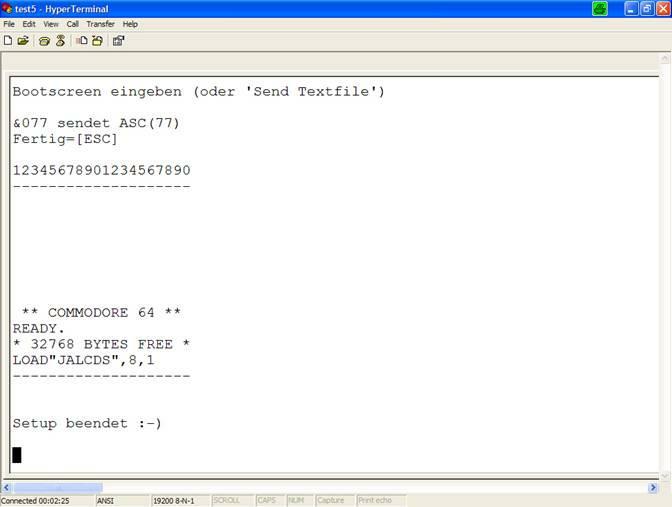This screenshot has height=507, width=672.
Task: Click the Properties toolbar icon
Action: tap(118, 41)
